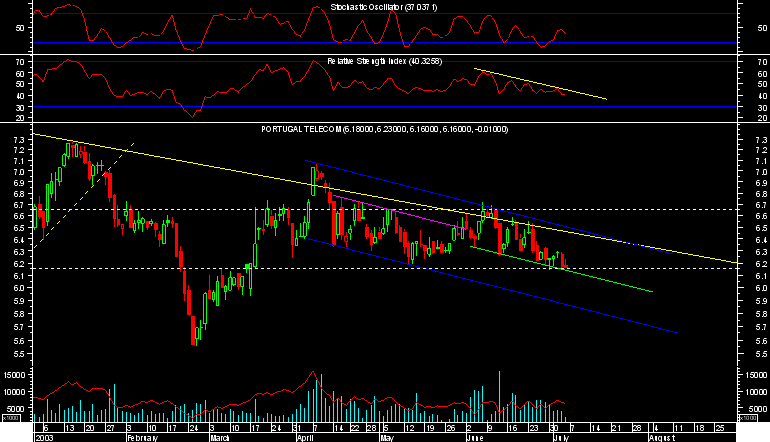
Task: Click the 5.5 price label on right axis
Action: tap(762, 354)
